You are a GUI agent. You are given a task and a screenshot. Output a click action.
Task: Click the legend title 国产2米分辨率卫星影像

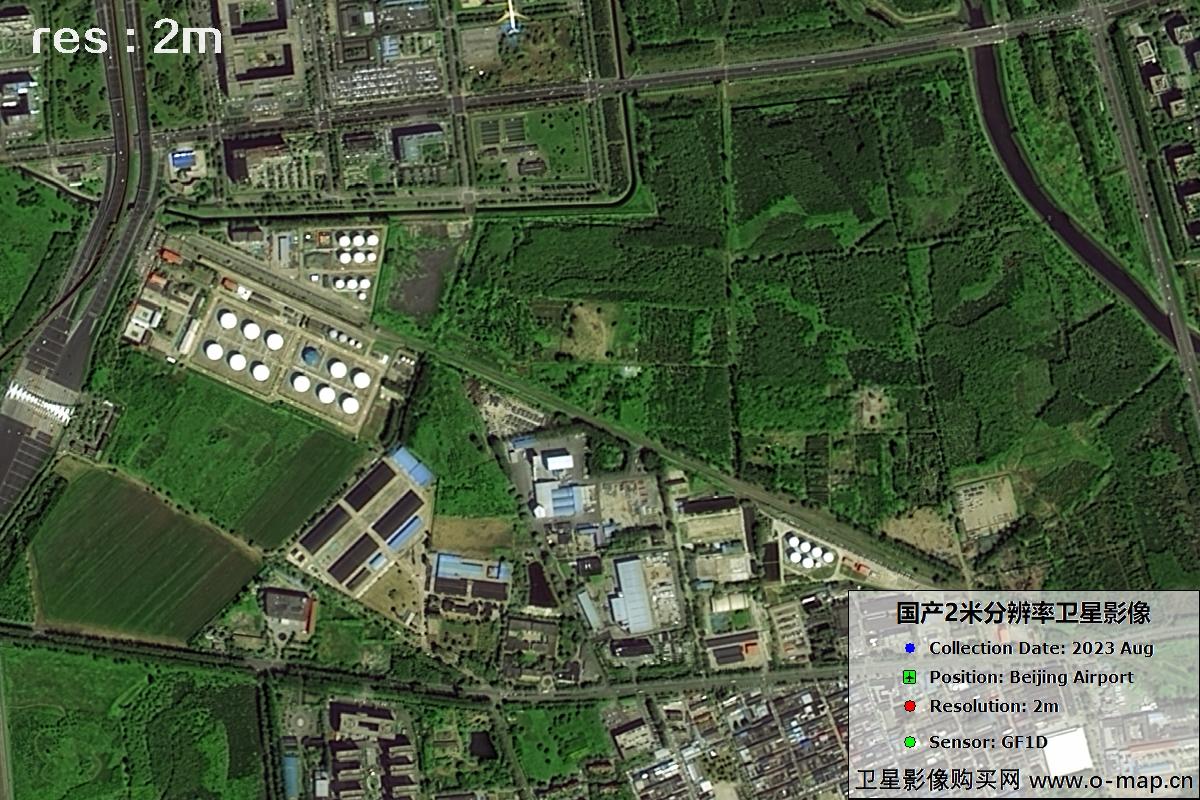click(1022, 612)
